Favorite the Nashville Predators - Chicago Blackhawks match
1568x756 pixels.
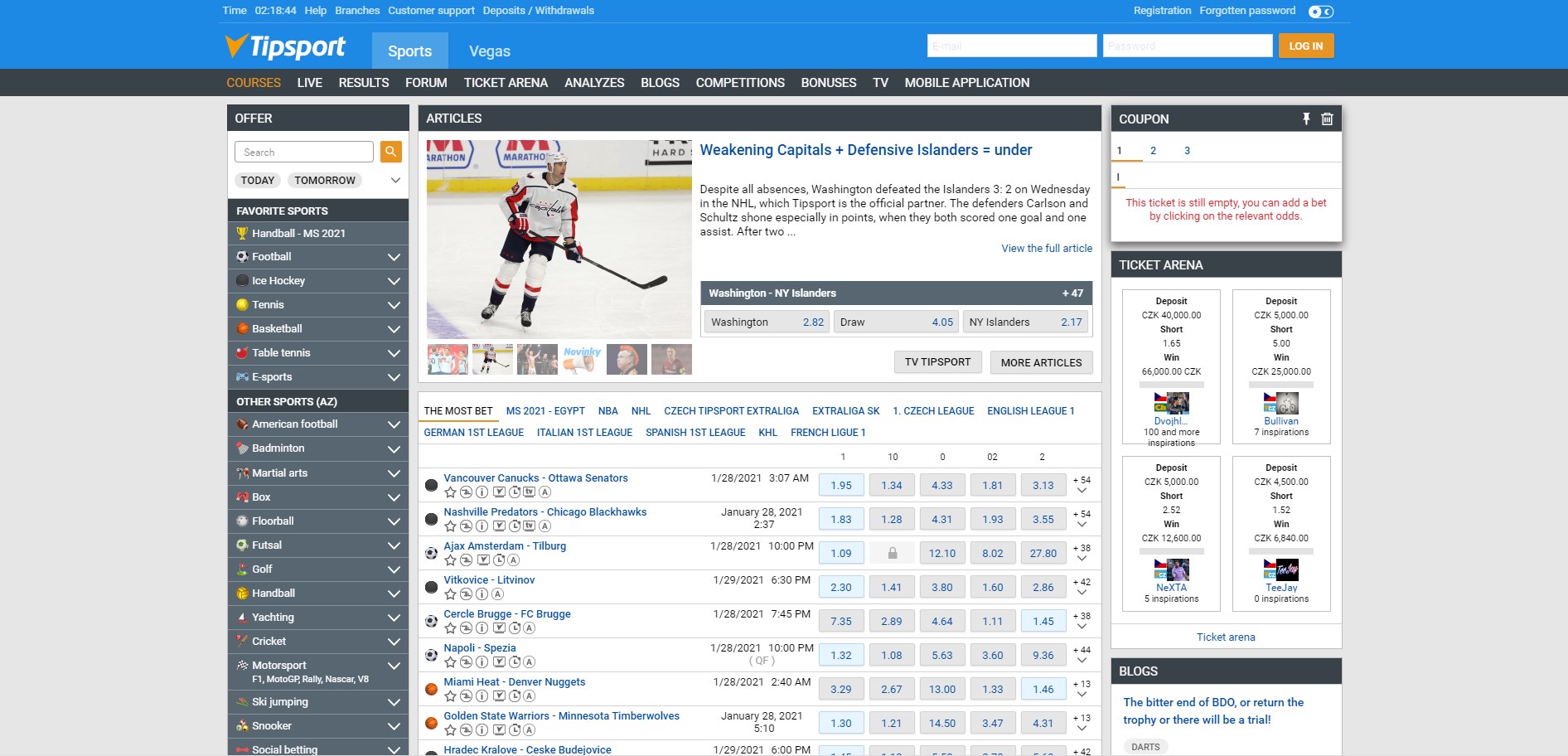tap(450, 526)
